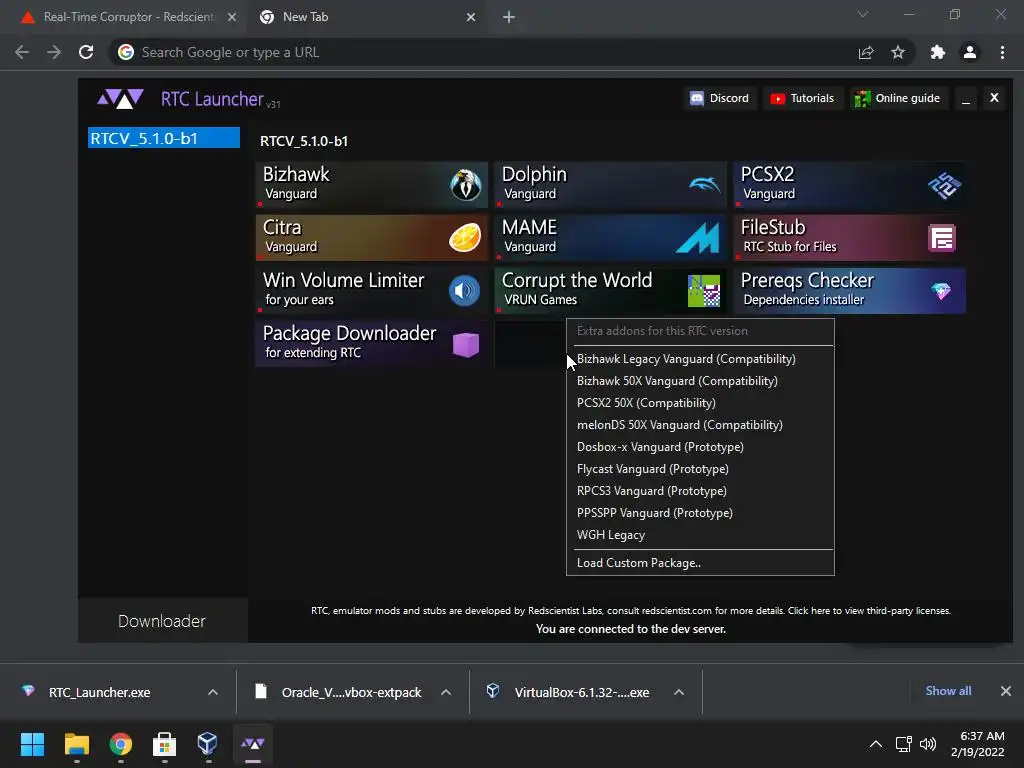Open Package Downloader purple cube icon

[x=466, y=344]
